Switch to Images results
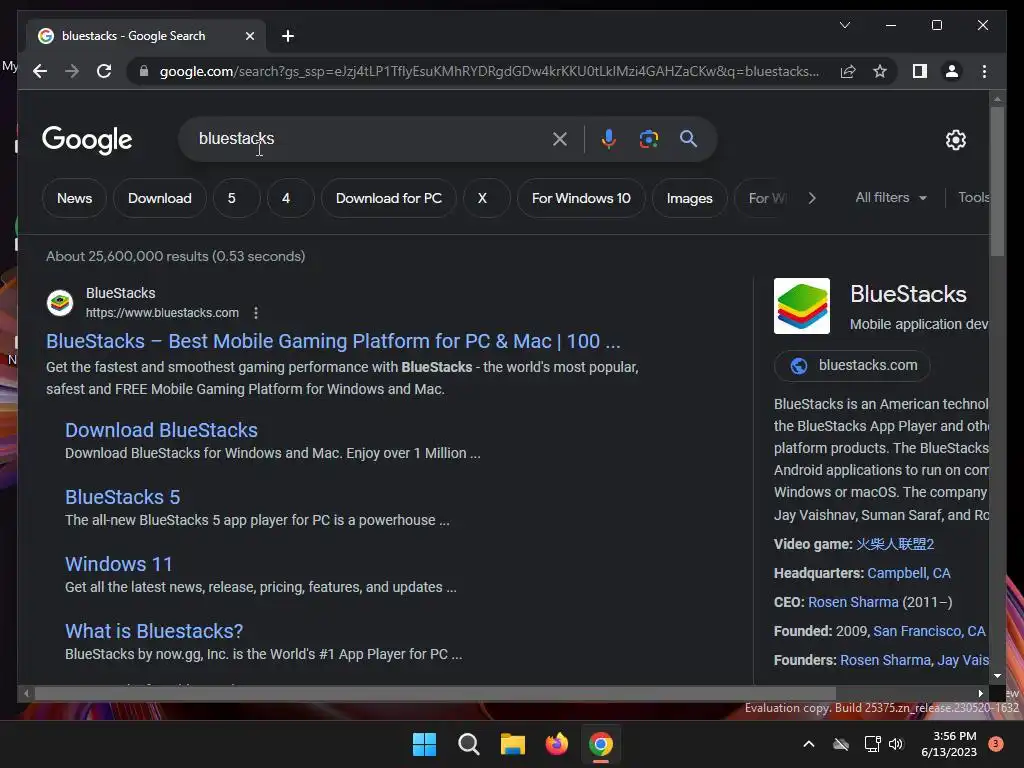The width and height of the screenshot is (1024, 768). coord(689,198)
